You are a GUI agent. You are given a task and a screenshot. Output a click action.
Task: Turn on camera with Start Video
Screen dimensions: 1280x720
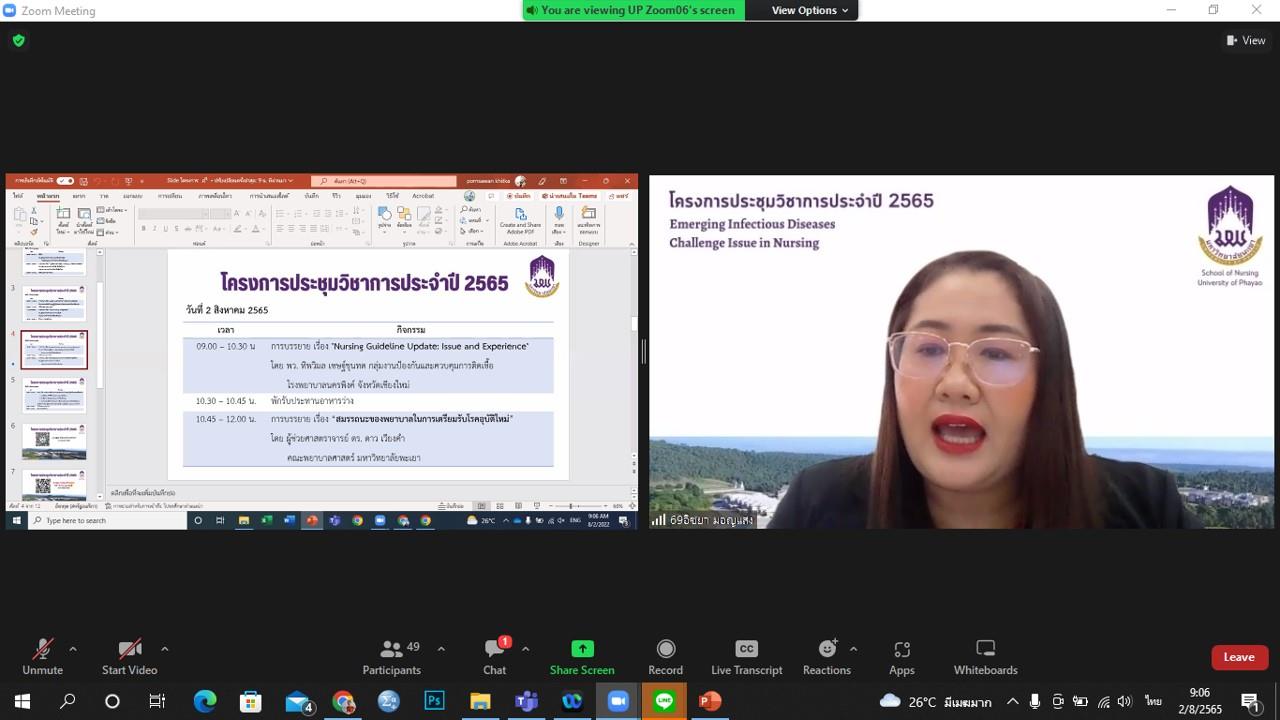[129, 657]
